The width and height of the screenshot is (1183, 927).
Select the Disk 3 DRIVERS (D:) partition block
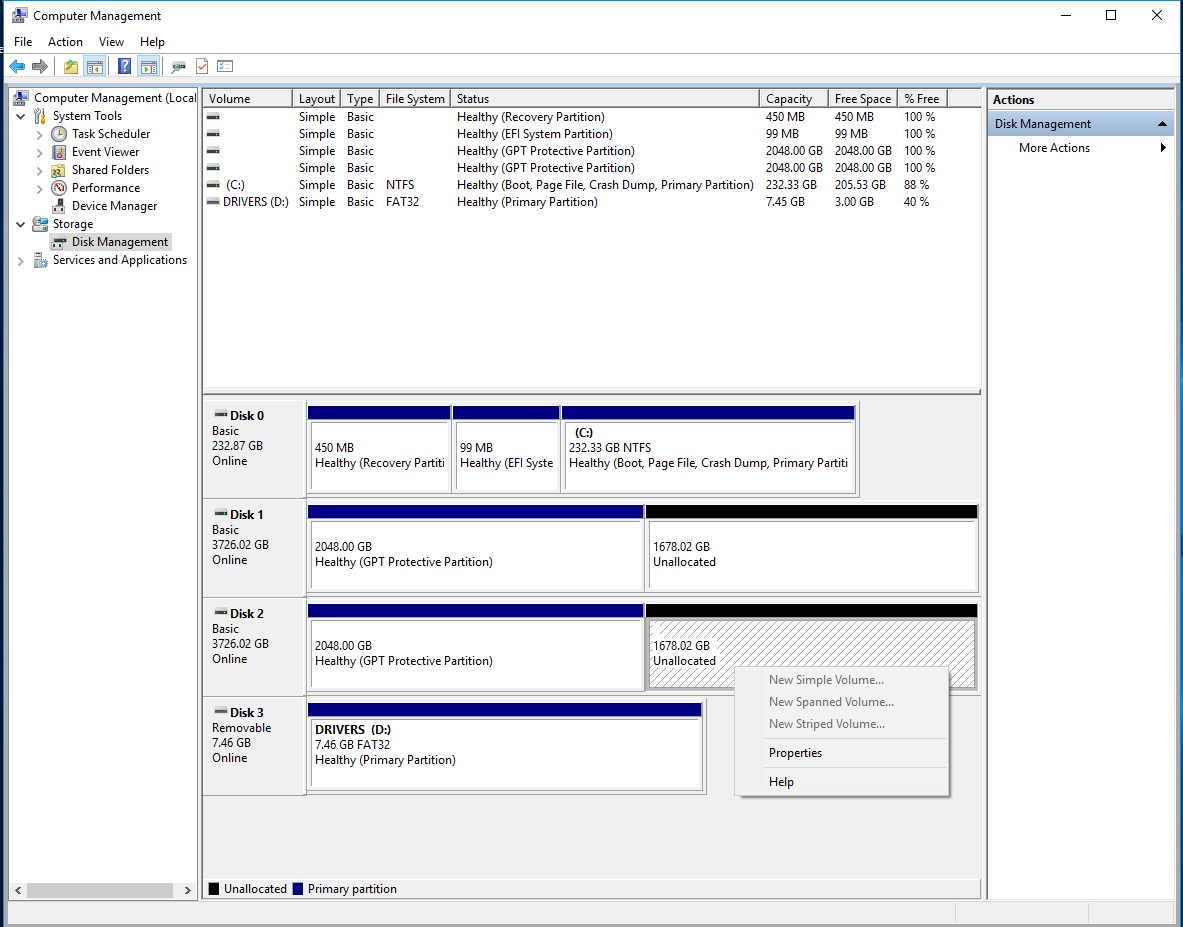coord(505,747)
